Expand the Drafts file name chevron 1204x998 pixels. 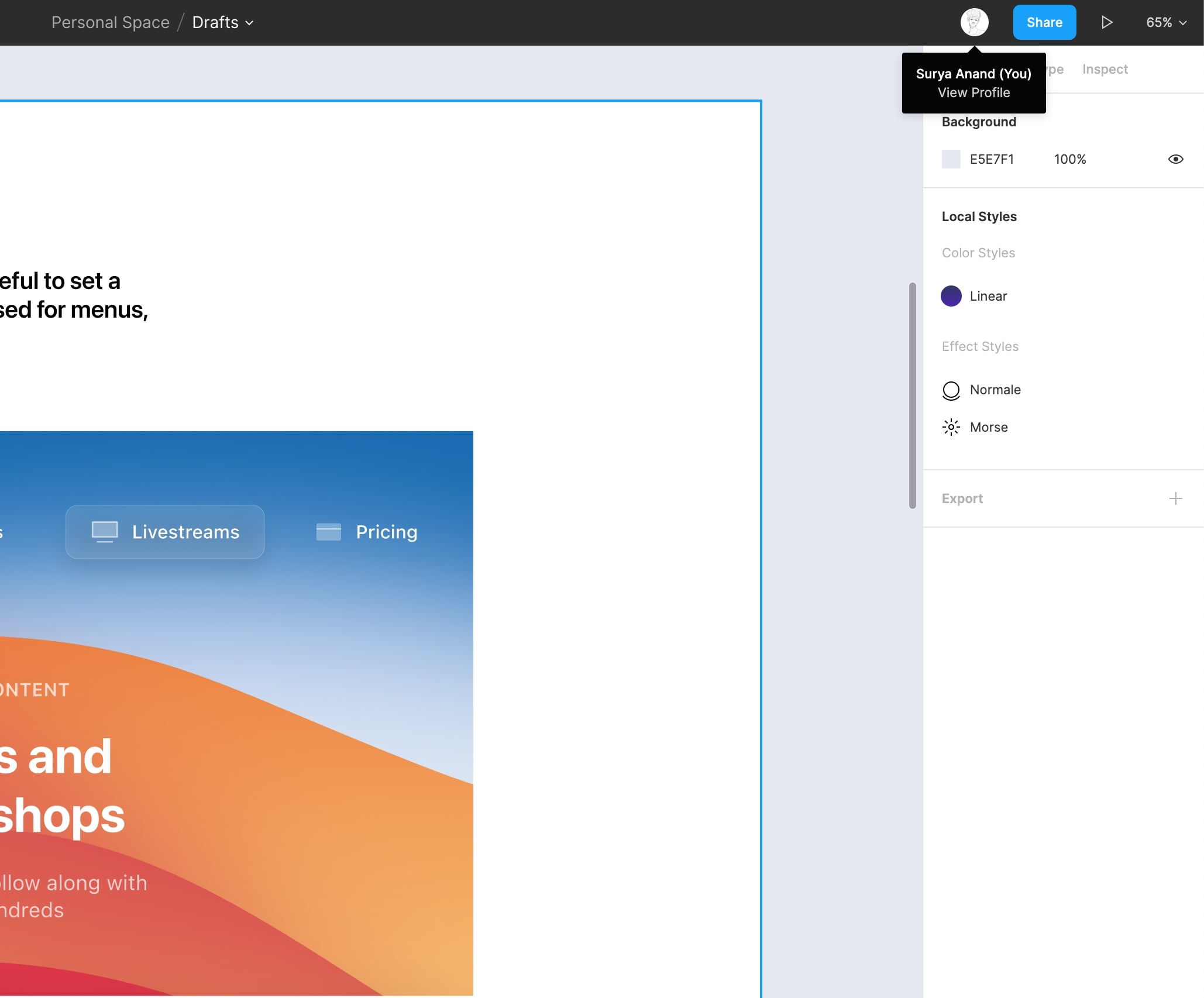coord(249,23)
